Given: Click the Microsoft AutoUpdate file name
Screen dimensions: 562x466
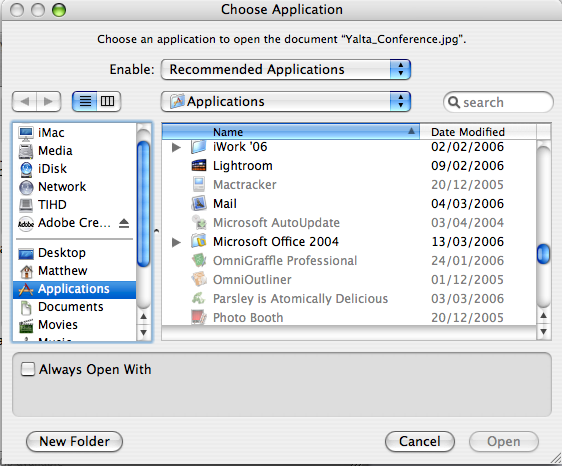Looking at the screenshot, I should 276,223.
